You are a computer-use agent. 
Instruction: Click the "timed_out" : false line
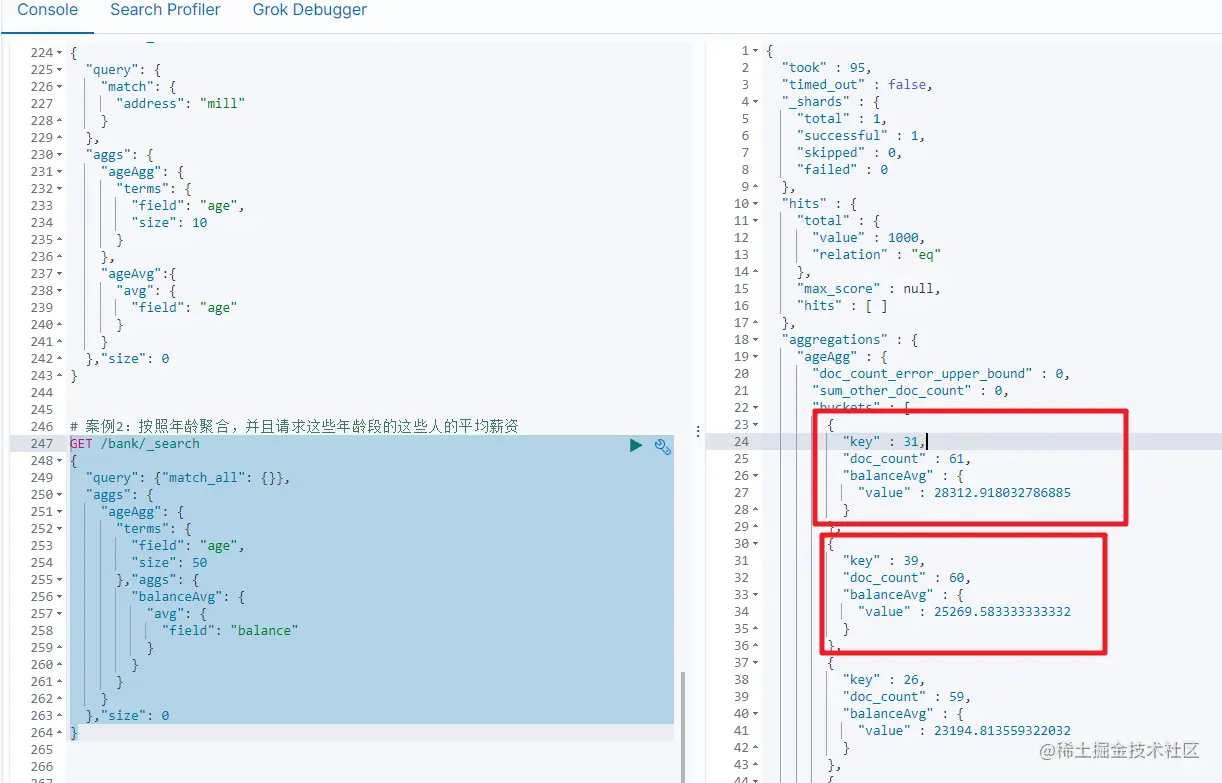coord(857,85)
